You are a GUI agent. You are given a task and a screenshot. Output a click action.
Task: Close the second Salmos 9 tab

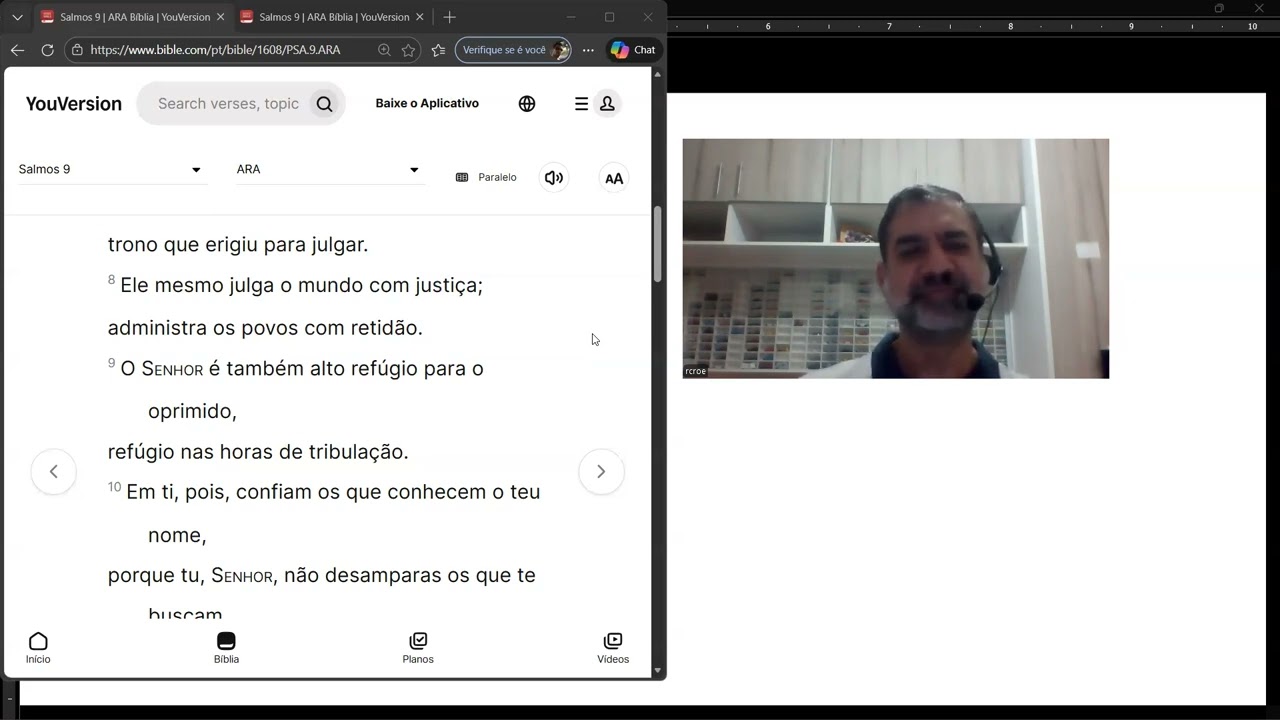pyautogui.click(x=419, y=17)
